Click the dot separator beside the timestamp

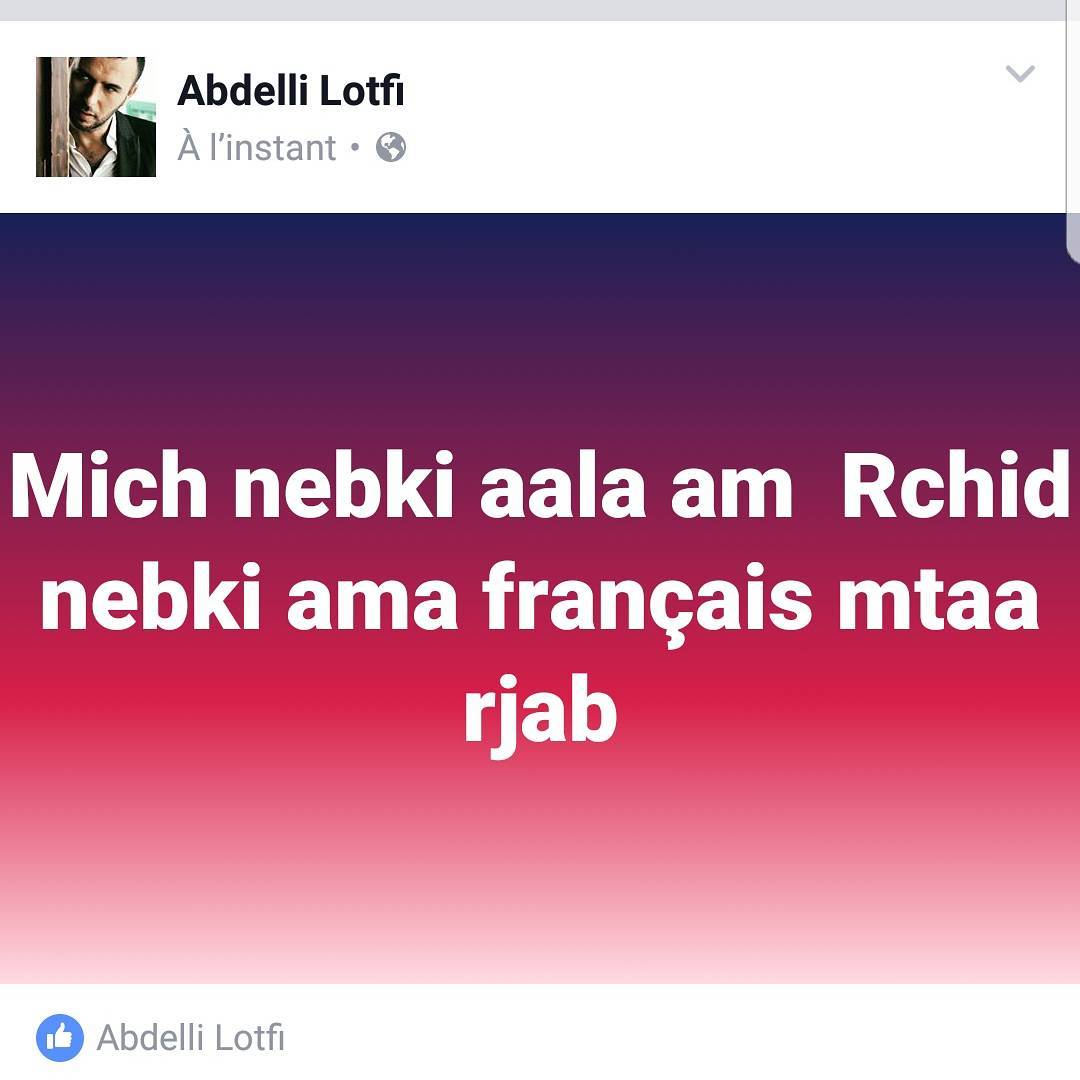point(355,147)
